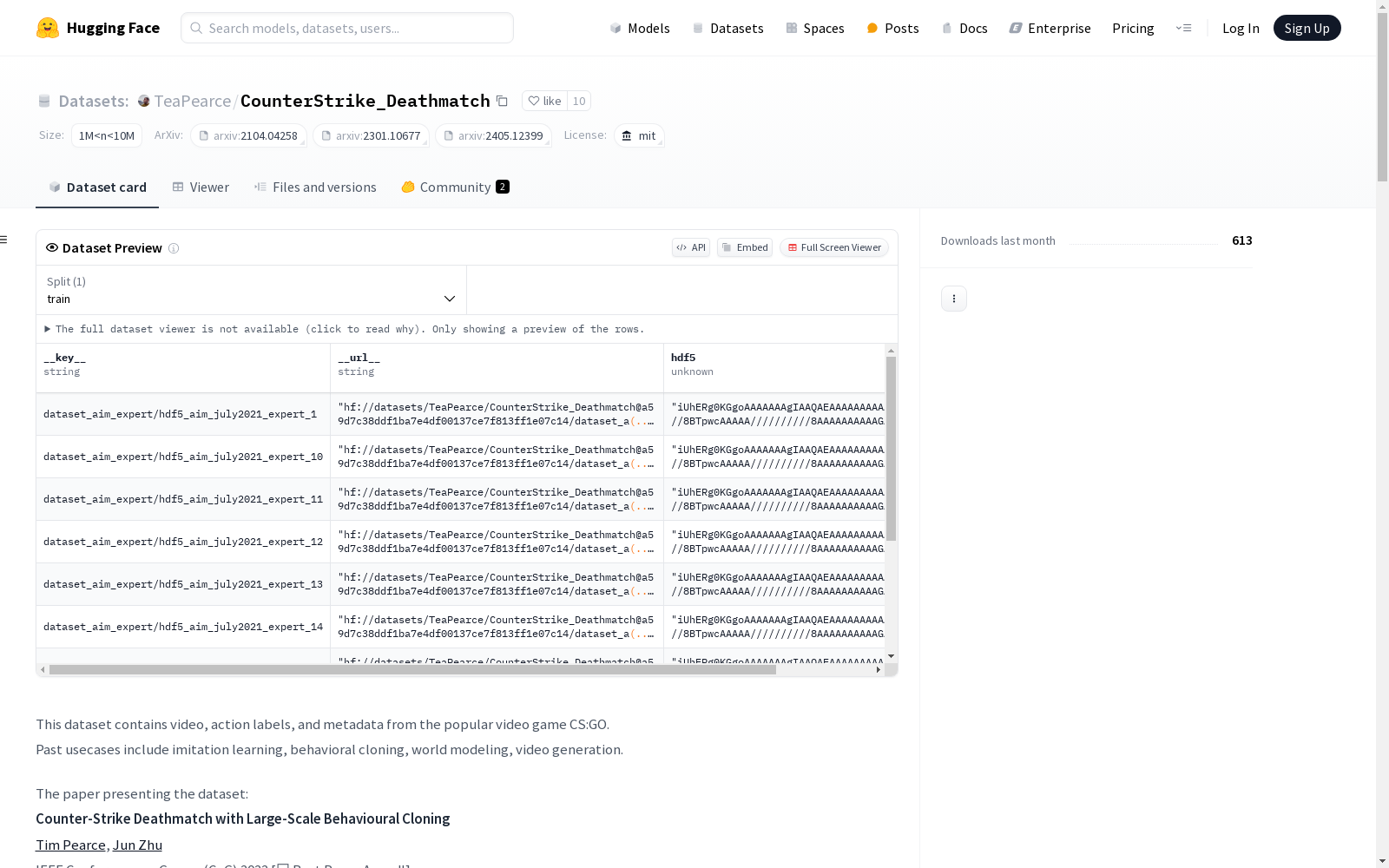Expand the full dataset viewer notice
1389x868 pixels.
[x=345, y=329]
